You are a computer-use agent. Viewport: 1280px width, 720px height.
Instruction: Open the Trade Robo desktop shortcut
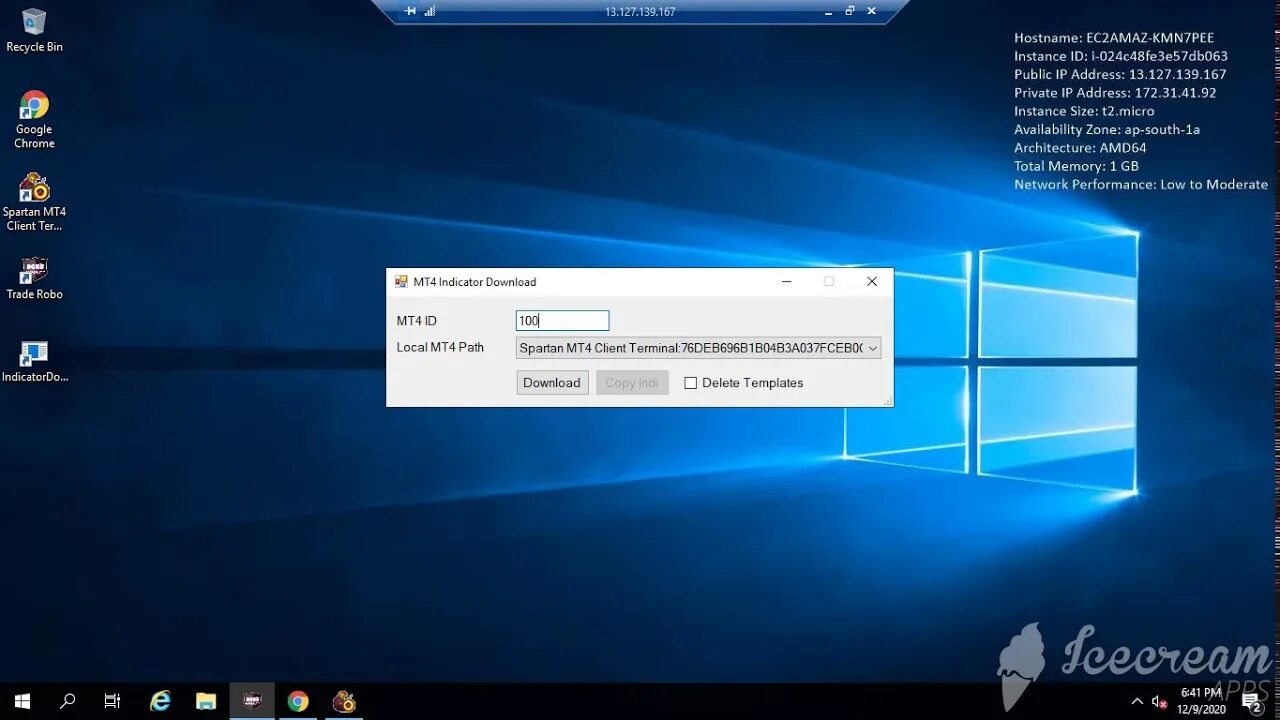pyautogui.click(x=34, y=278)
